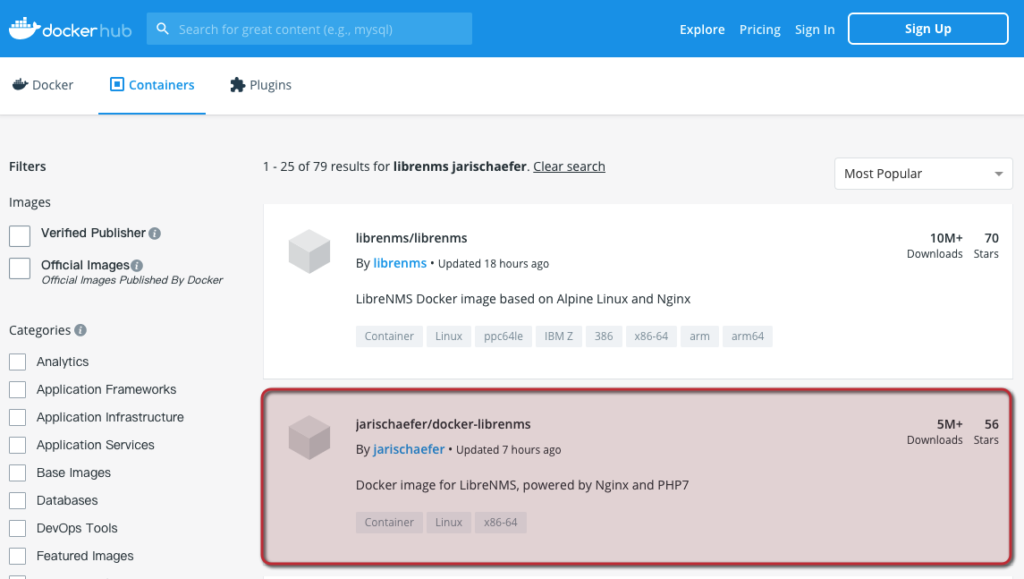Image resolution: width=1024 pixels, height=579 pixels.
Task: Enable the Official Images checkbox
Action: [x=20, y=268]
